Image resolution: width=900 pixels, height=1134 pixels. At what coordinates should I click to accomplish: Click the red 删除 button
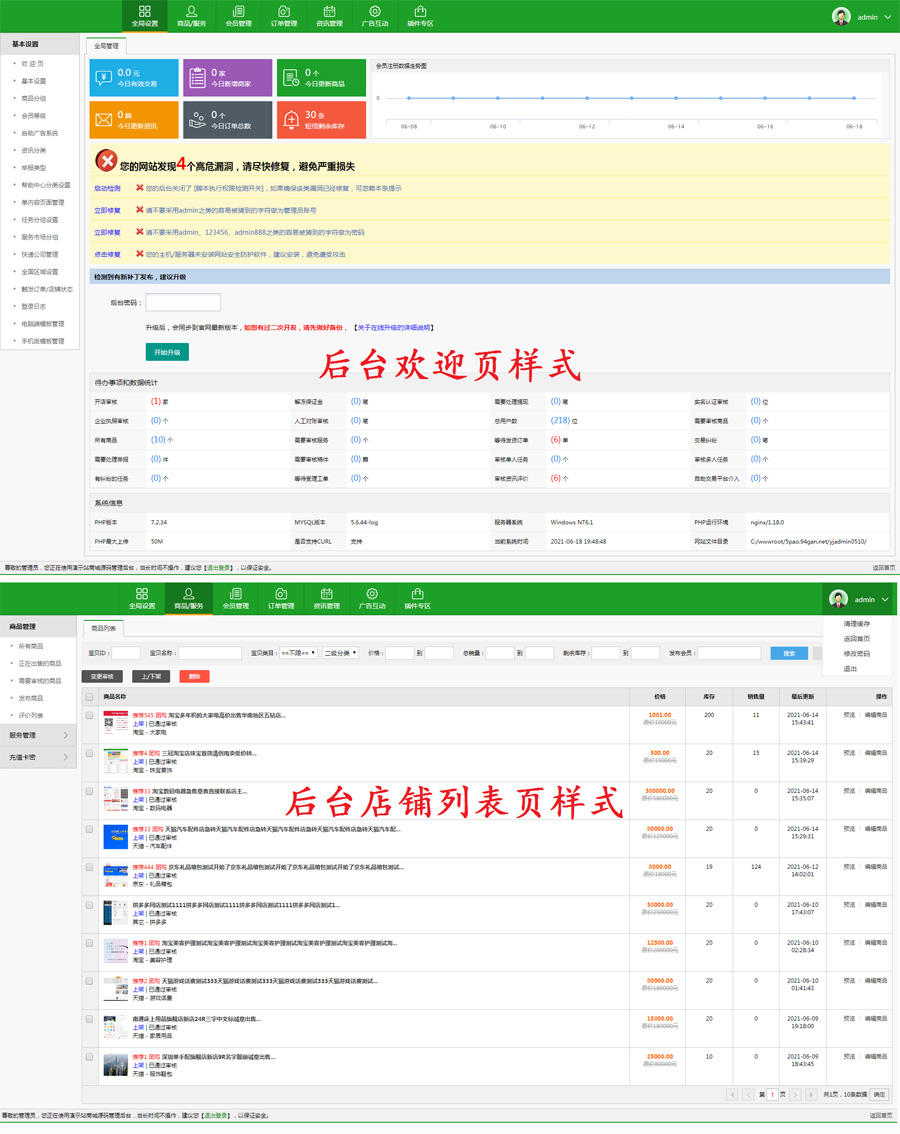tap(194, 676)
